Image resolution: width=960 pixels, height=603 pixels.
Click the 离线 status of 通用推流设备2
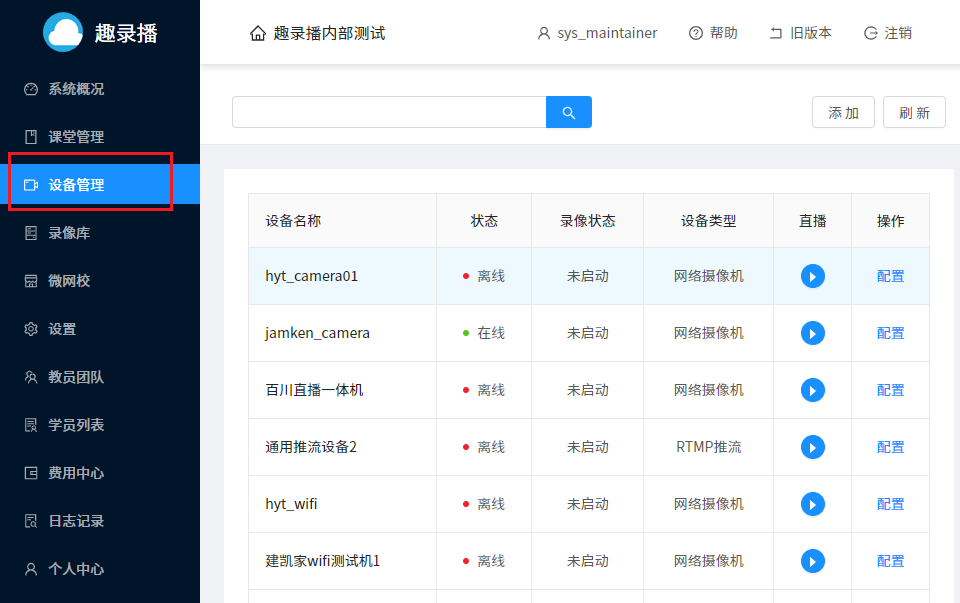(x=484, y=447)
